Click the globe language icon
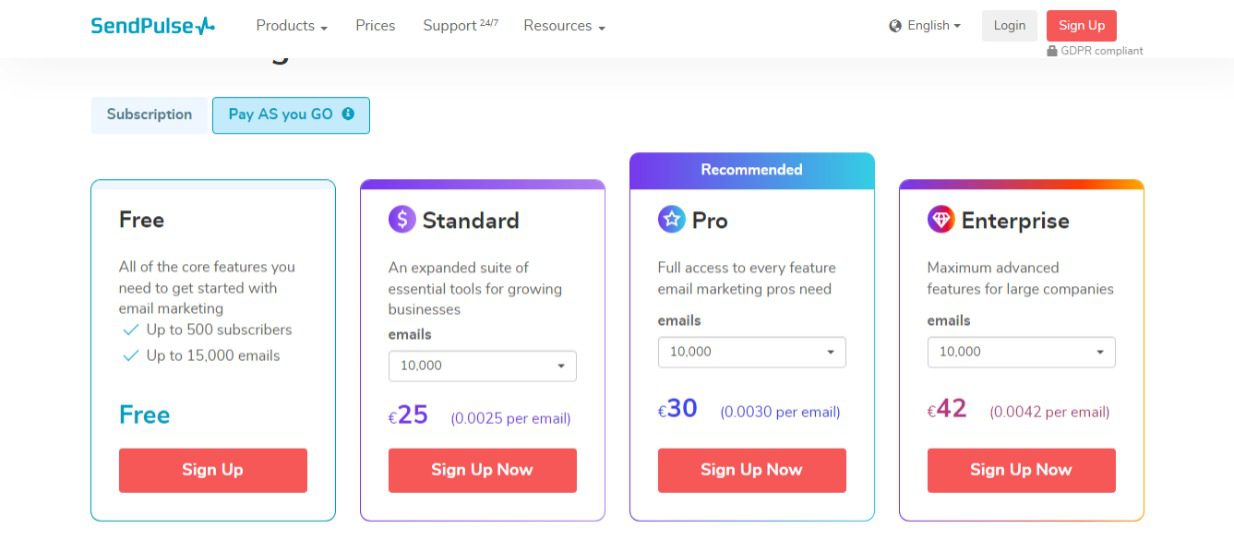Screen dimensions: 1234x540 point(895,26)
